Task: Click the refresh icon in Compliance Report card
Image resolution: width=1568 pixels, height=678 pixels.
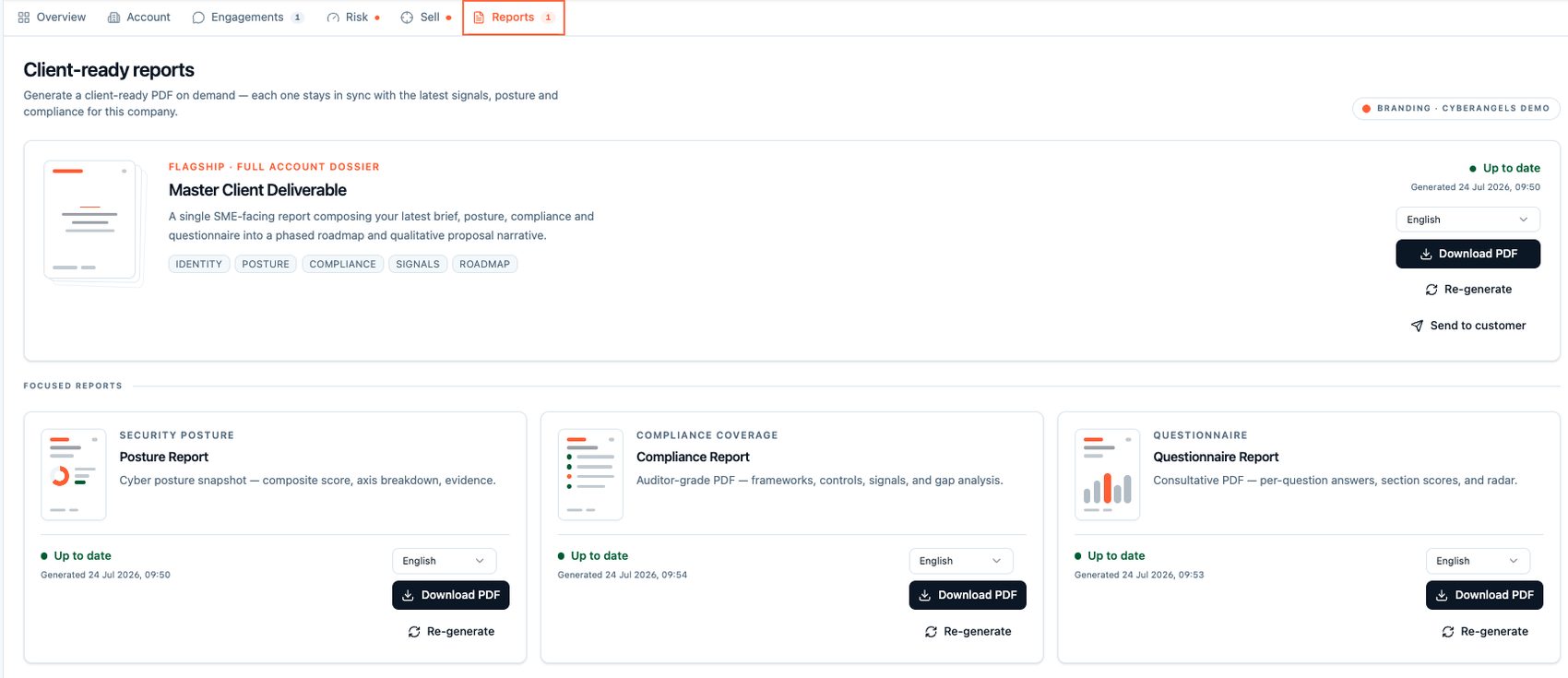Action: 931,632
